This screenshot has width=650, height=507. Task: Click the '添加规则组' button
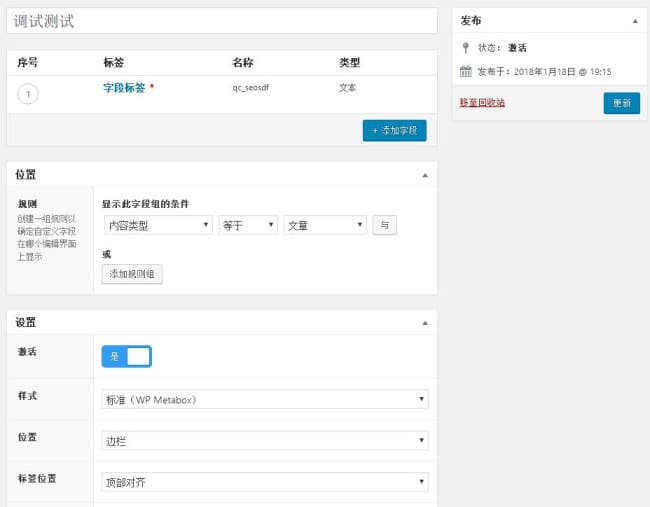click(132, 274)
